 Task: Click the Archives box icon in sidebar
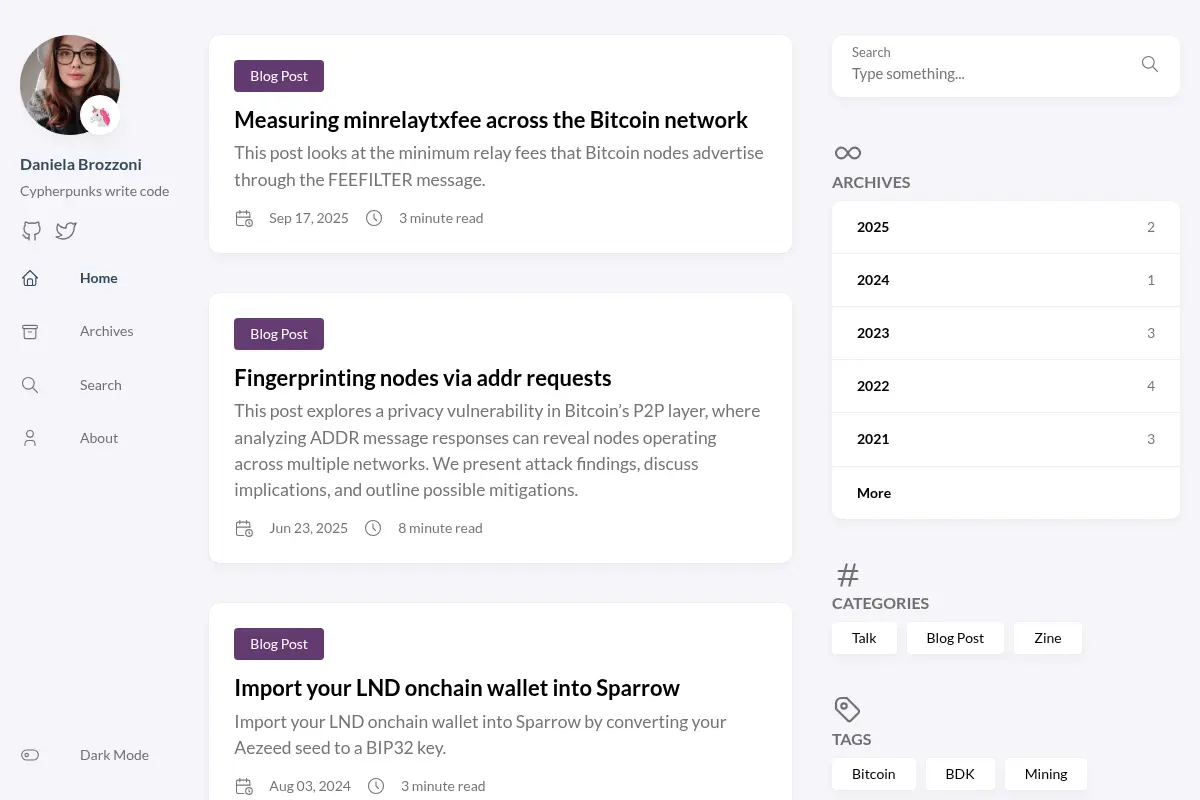coord(30,331)
